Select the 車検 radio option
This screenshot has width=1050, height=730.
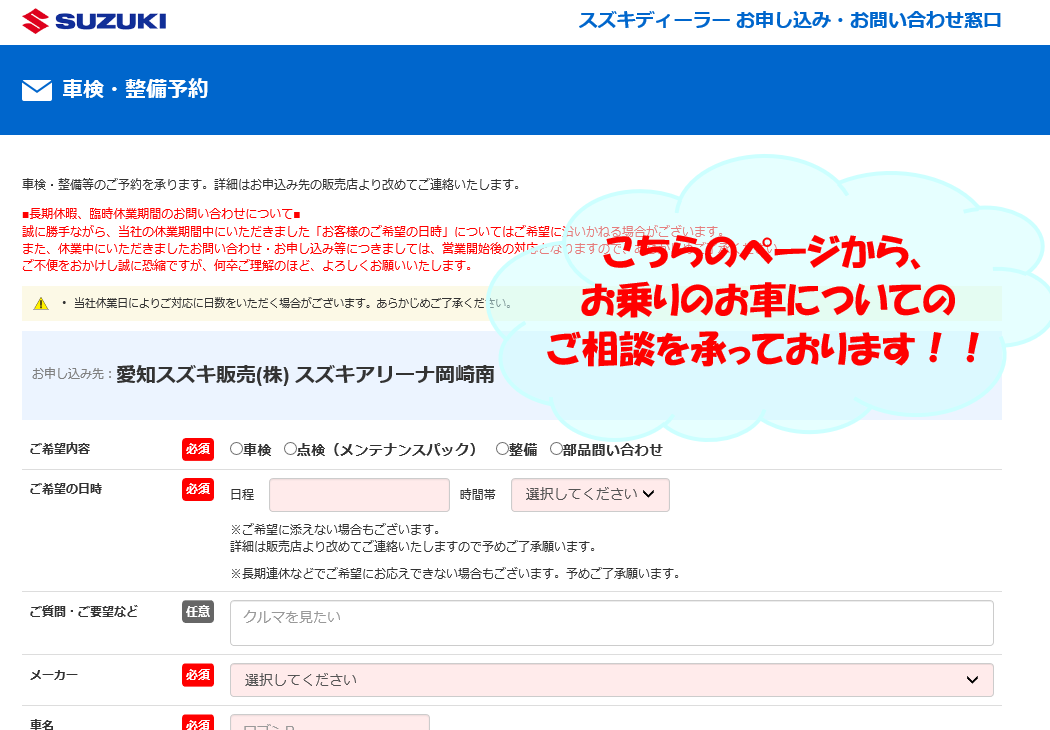[236, 449]
